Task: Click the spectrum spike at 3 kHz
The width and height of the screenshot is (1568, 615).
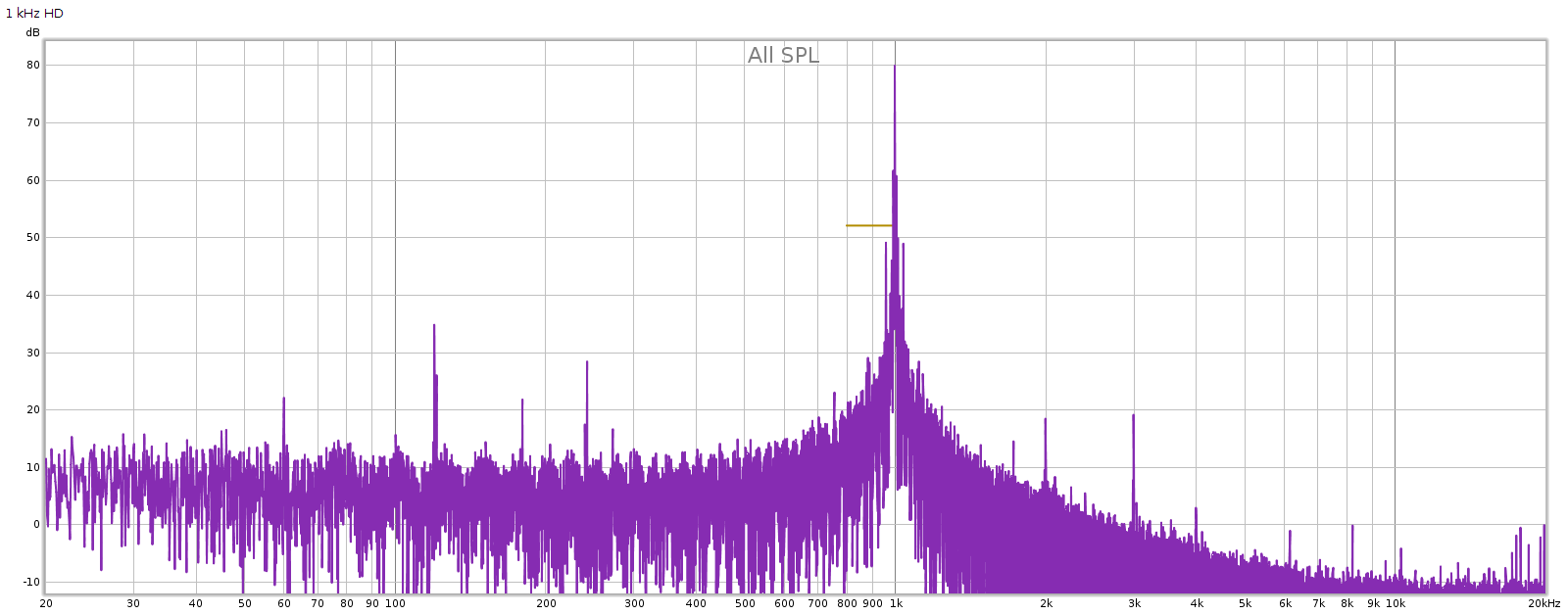Action: click(x=1133, y=416)
